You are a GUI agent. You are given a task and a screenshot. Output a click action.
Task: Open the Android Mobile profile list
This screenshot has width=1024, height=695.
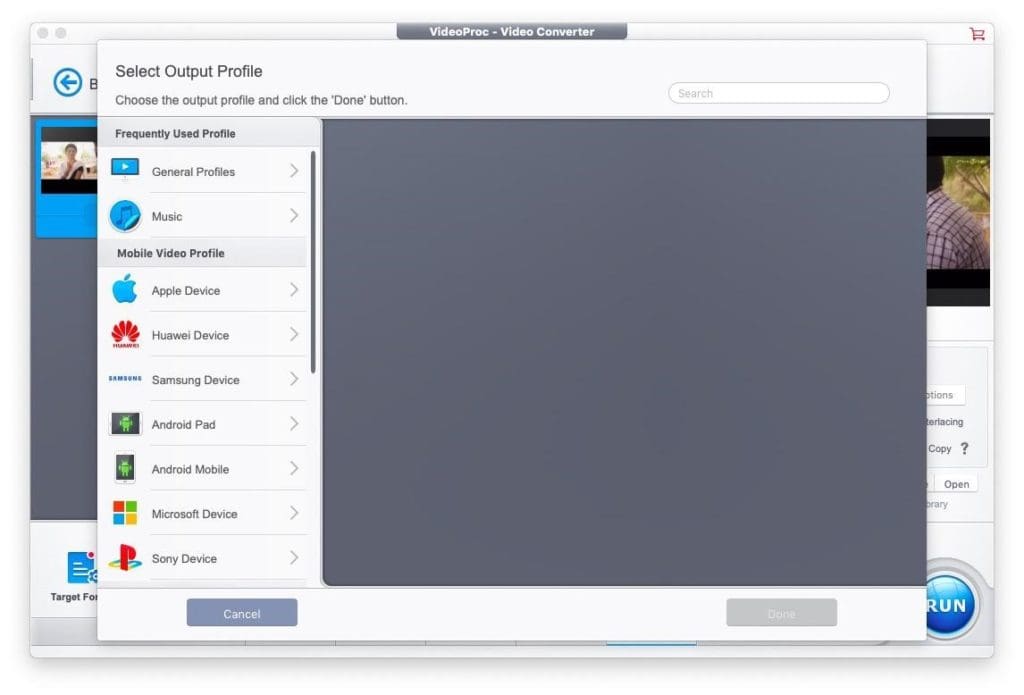(x=190, y=469)
